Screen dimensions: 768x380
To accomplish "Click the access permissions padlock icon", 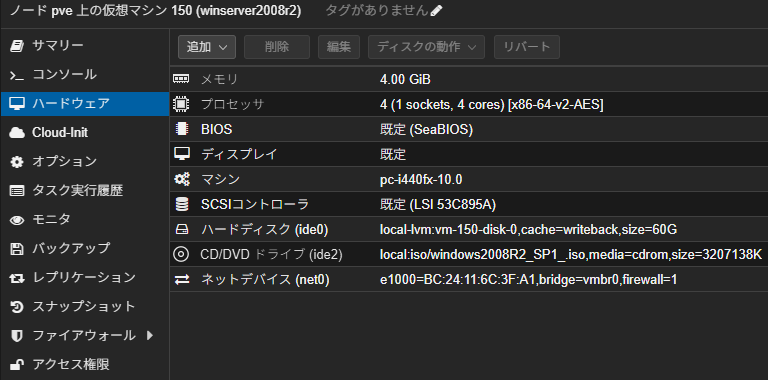I will tap(17, 365).
